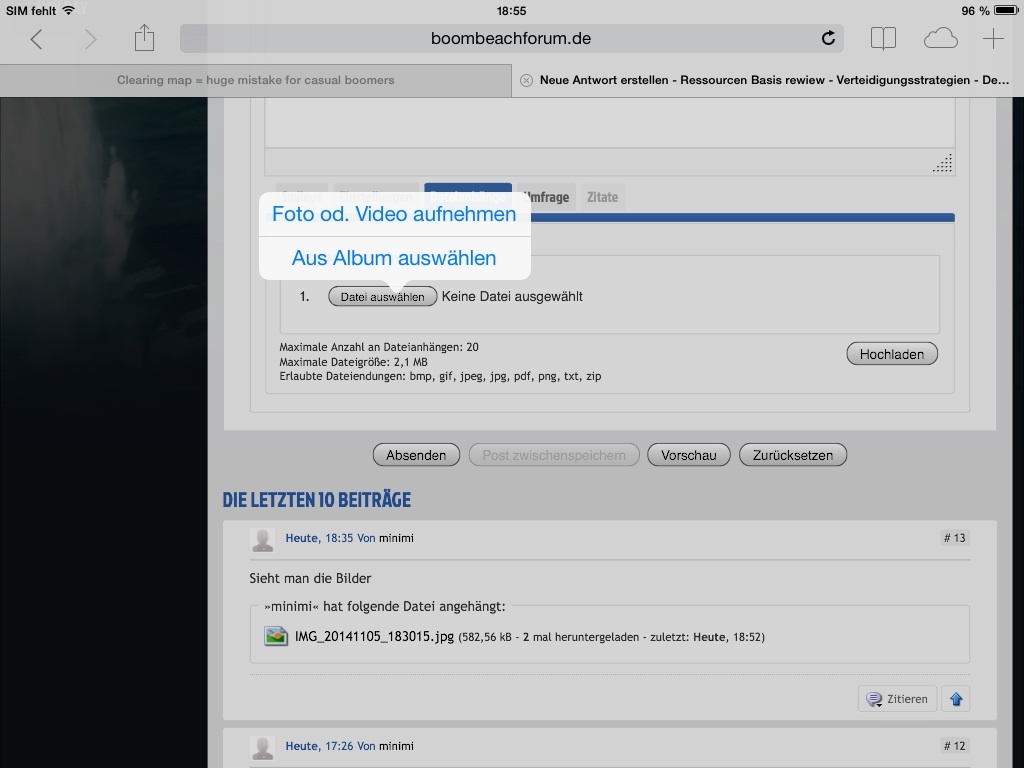1024x768 pixels.
Task: Click Zitieren on post #13
Action: pos(897,699)
